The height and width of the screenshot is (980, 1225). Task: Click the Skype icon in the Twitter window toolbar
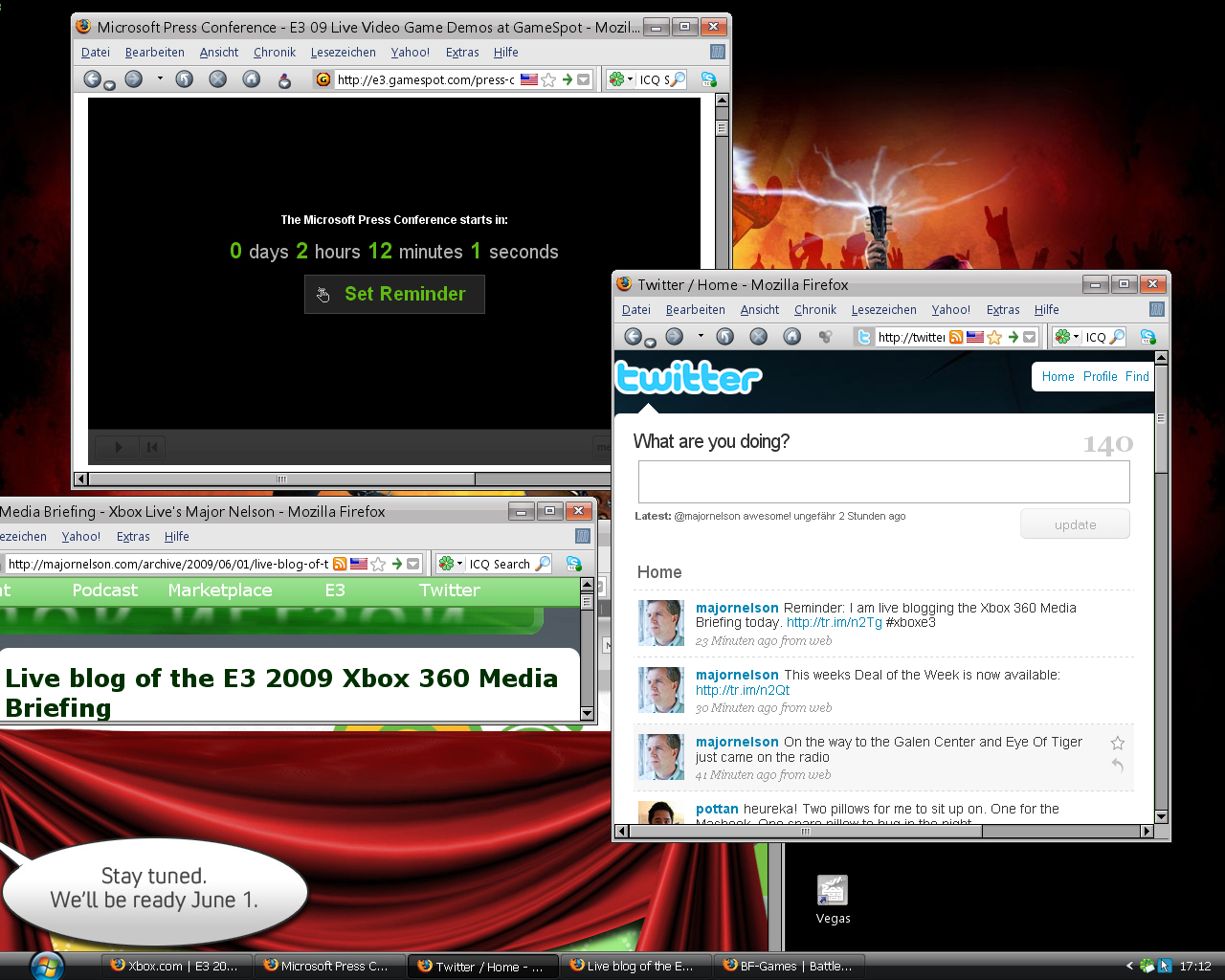1148,337
